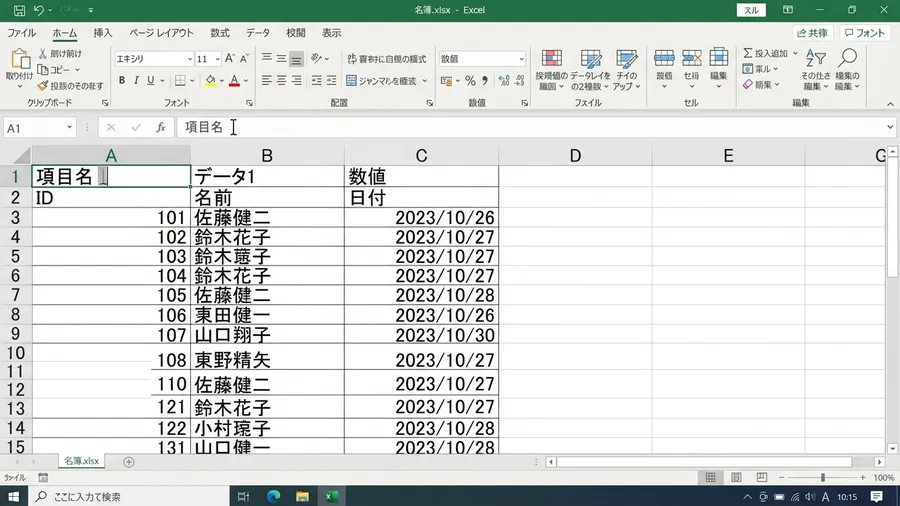The width and height of the screenshot is (900, 506).
Task: Apply comma style icon
Action: [x=485, y=81]
